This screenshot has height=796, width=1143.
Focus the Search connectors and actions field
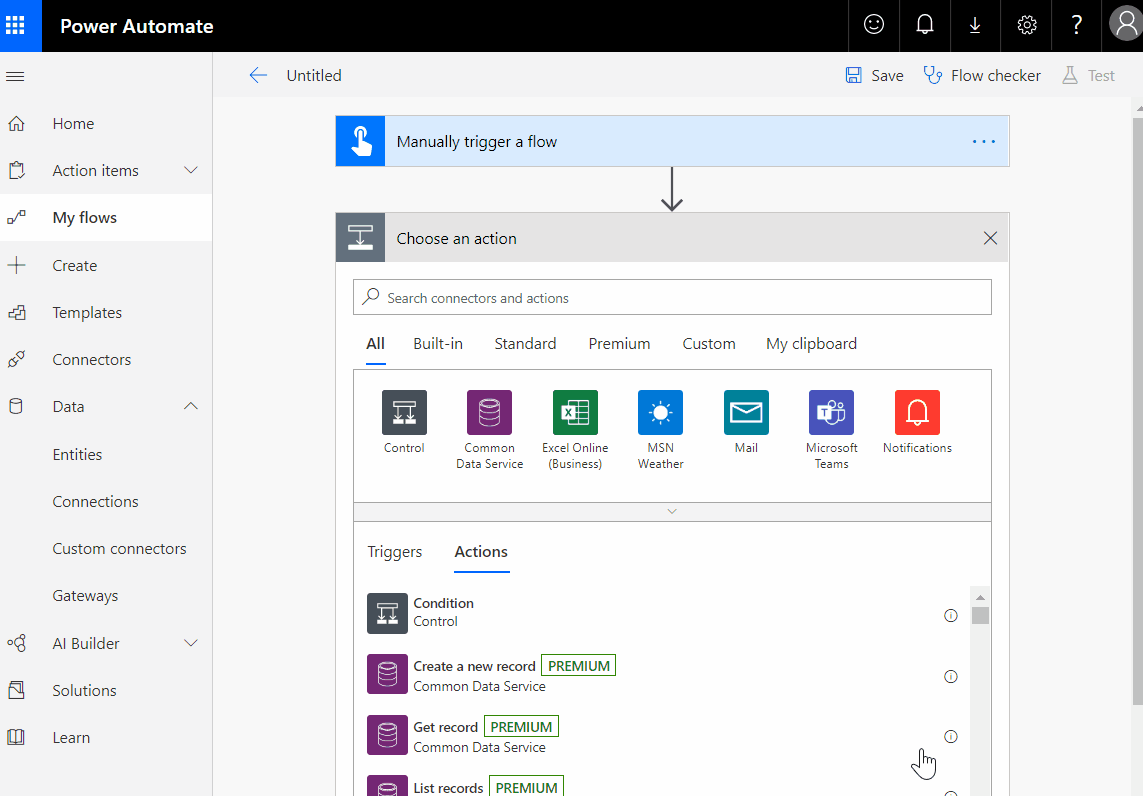672,297
